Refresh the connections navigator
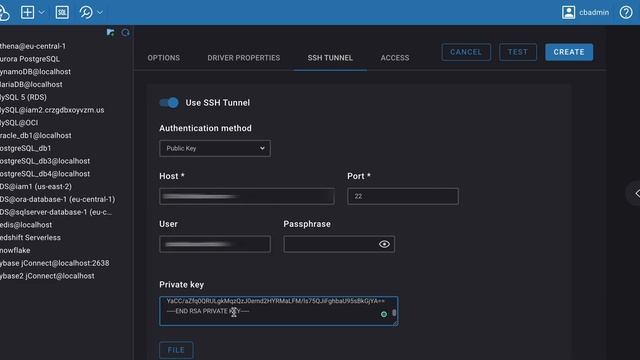The image size is (640, 360). [x=125, y=32]
